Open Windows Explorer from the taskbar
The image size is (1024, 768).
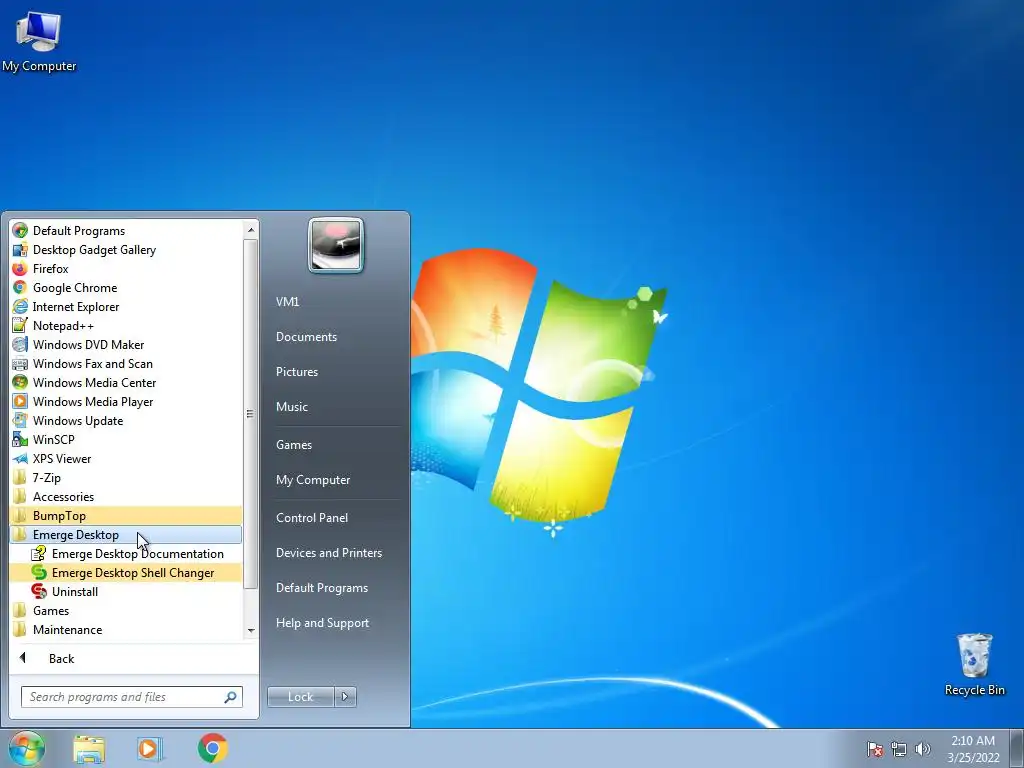(89, 749)
